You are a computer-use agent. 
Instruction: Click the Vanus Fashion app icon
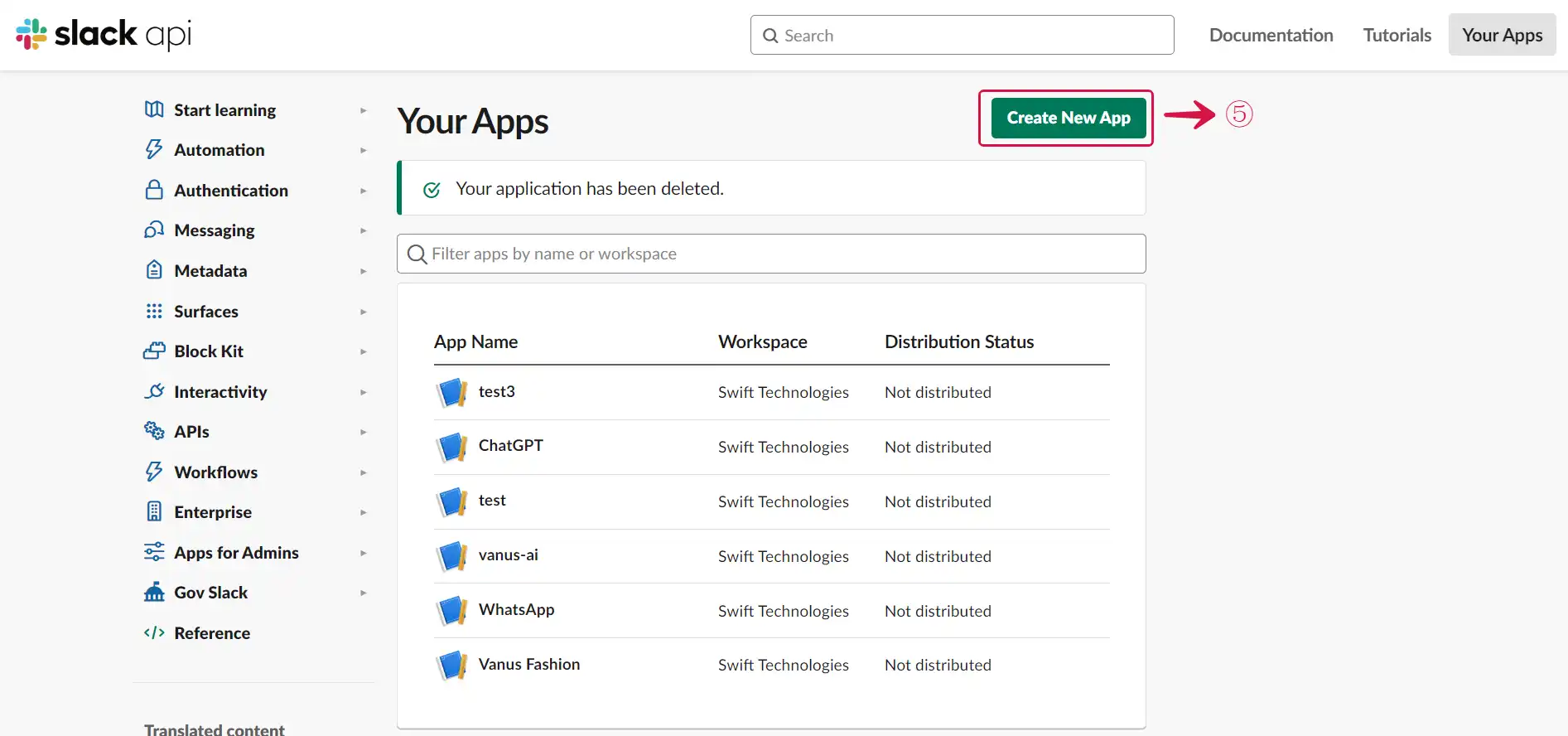pyautogui.click(x=452, y=666)
